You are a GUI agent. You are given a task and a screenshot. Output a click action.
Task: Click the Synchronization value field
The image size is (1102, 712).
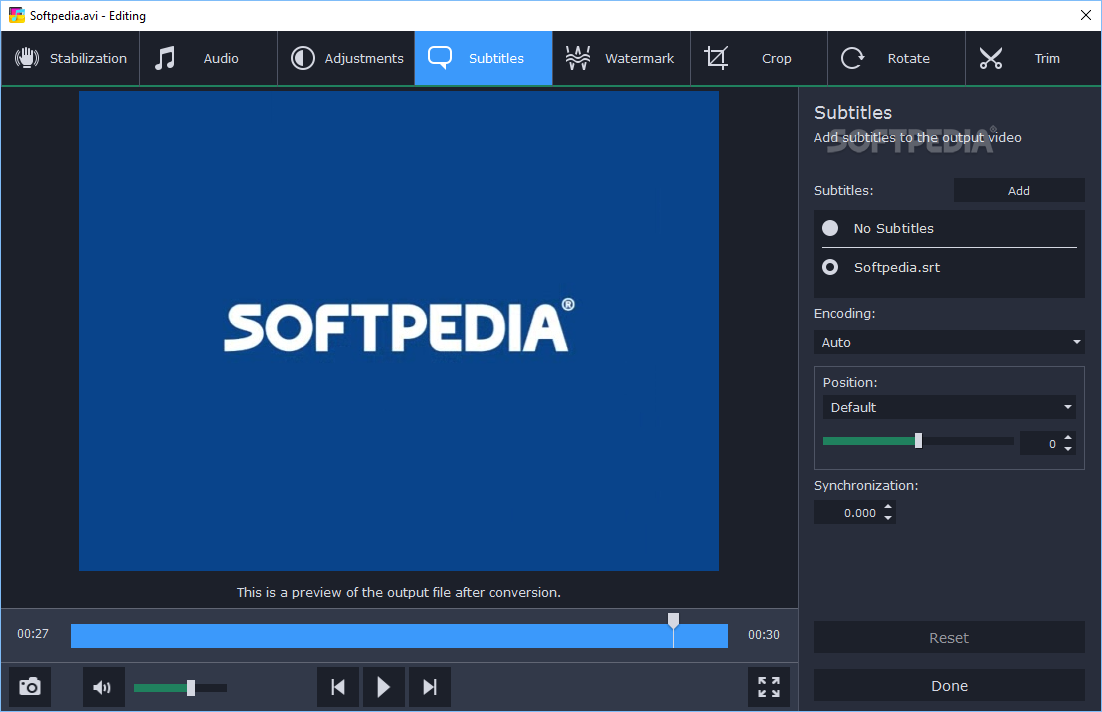[848, 512]
